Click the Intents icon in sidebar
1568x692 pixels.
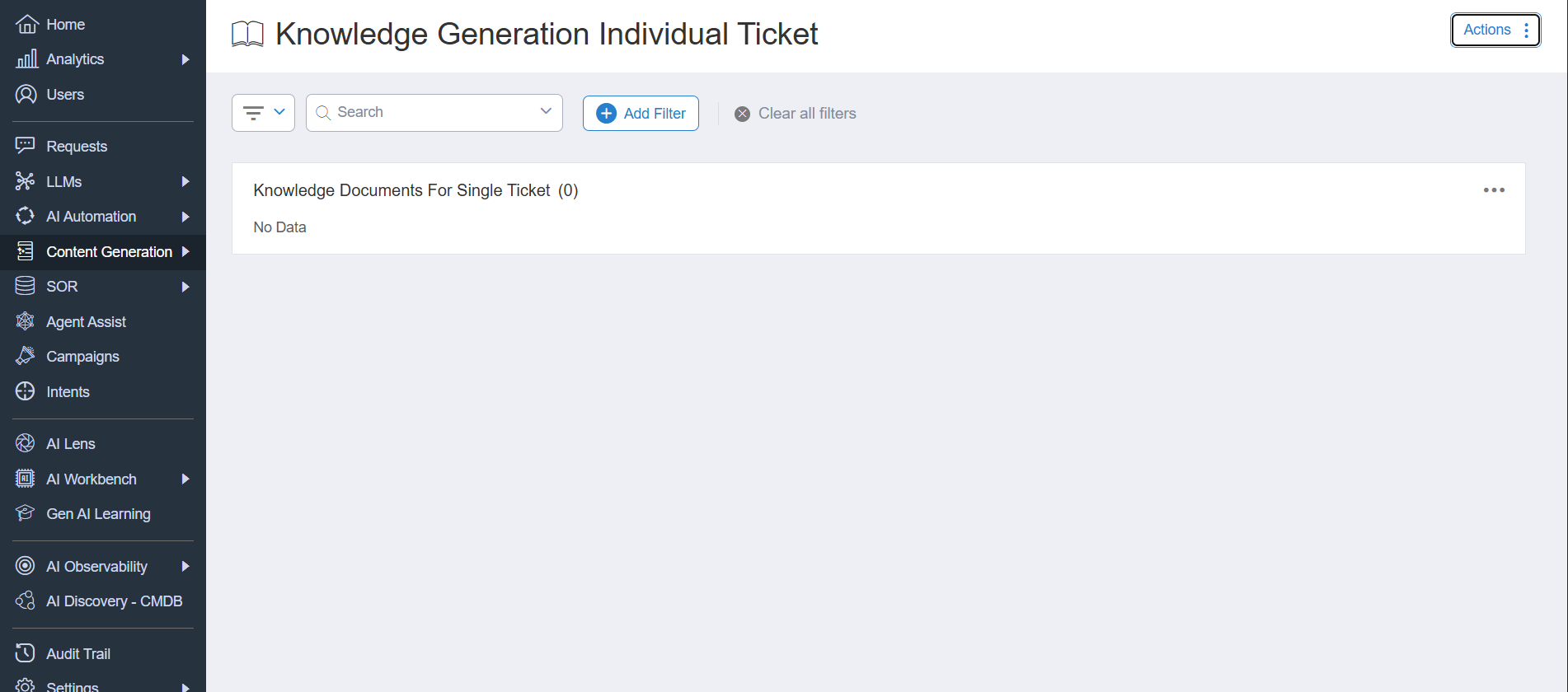26,391
